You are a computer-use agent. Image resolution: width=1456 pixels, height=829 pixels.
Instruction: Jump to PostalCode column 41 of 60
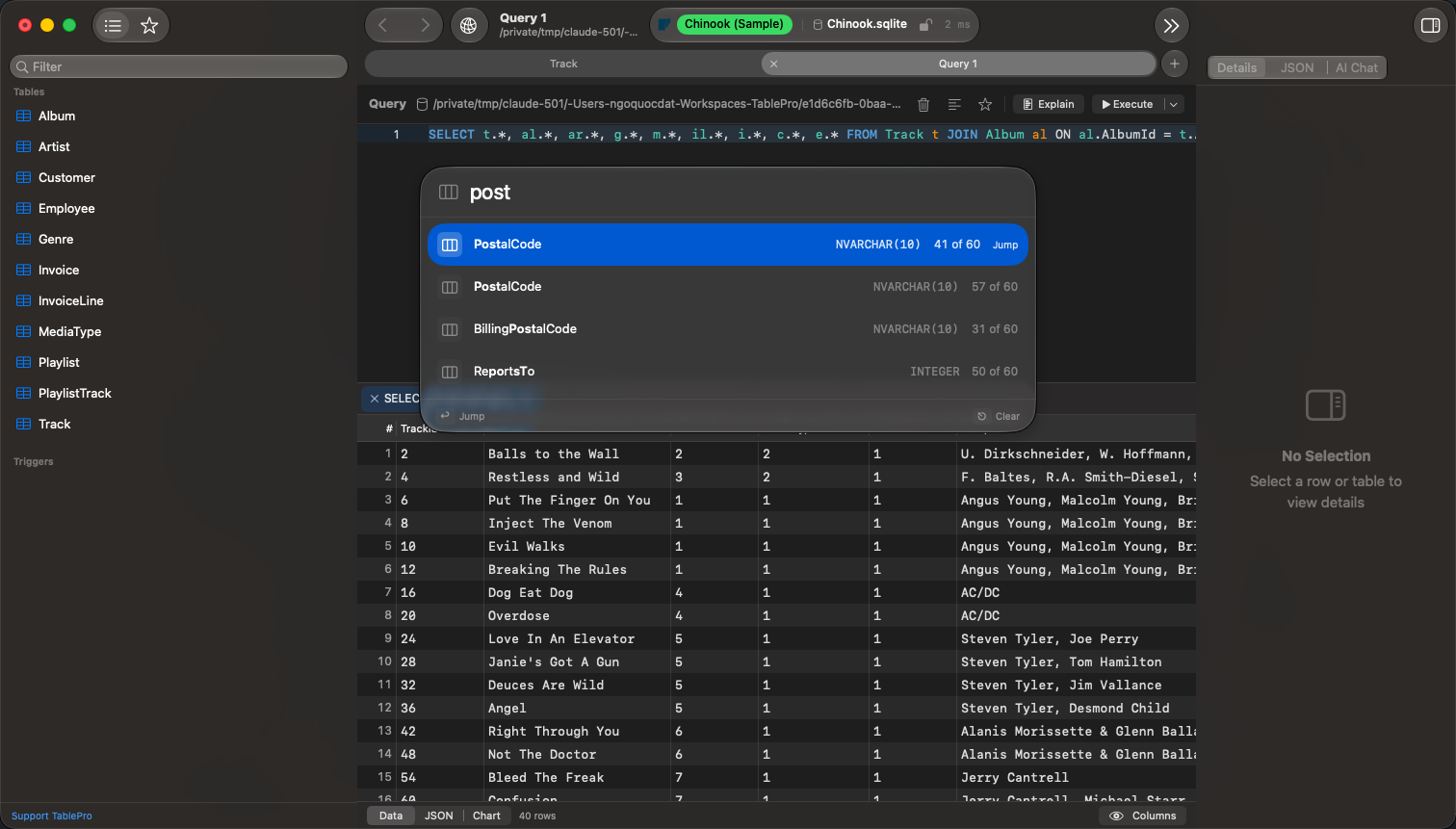(728, 245)
